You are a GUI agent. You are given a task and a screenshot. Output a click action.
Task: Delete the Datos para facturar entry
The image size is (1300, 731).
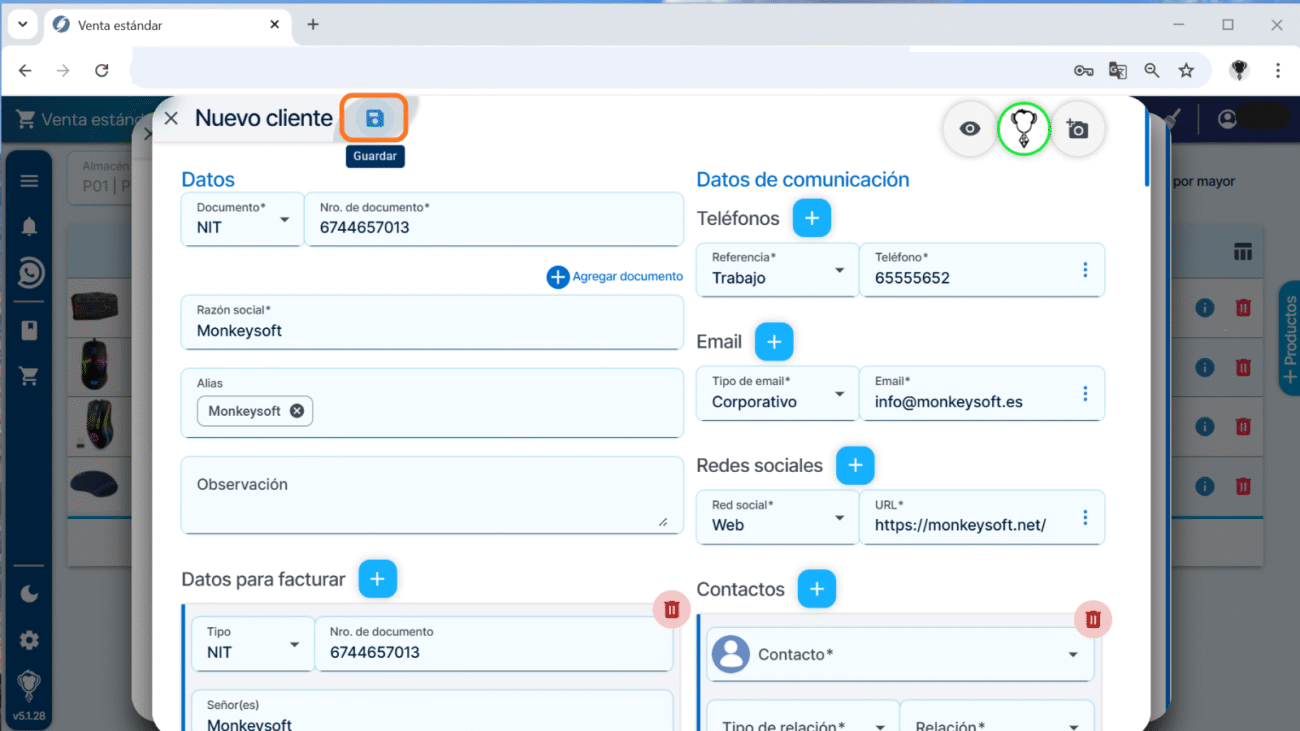(x=671, y=609)
